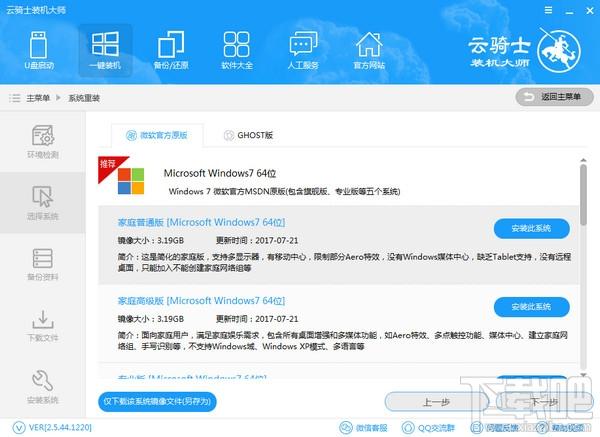Select the 下载文件 step in the sidebar

click(x=42, y=326)
